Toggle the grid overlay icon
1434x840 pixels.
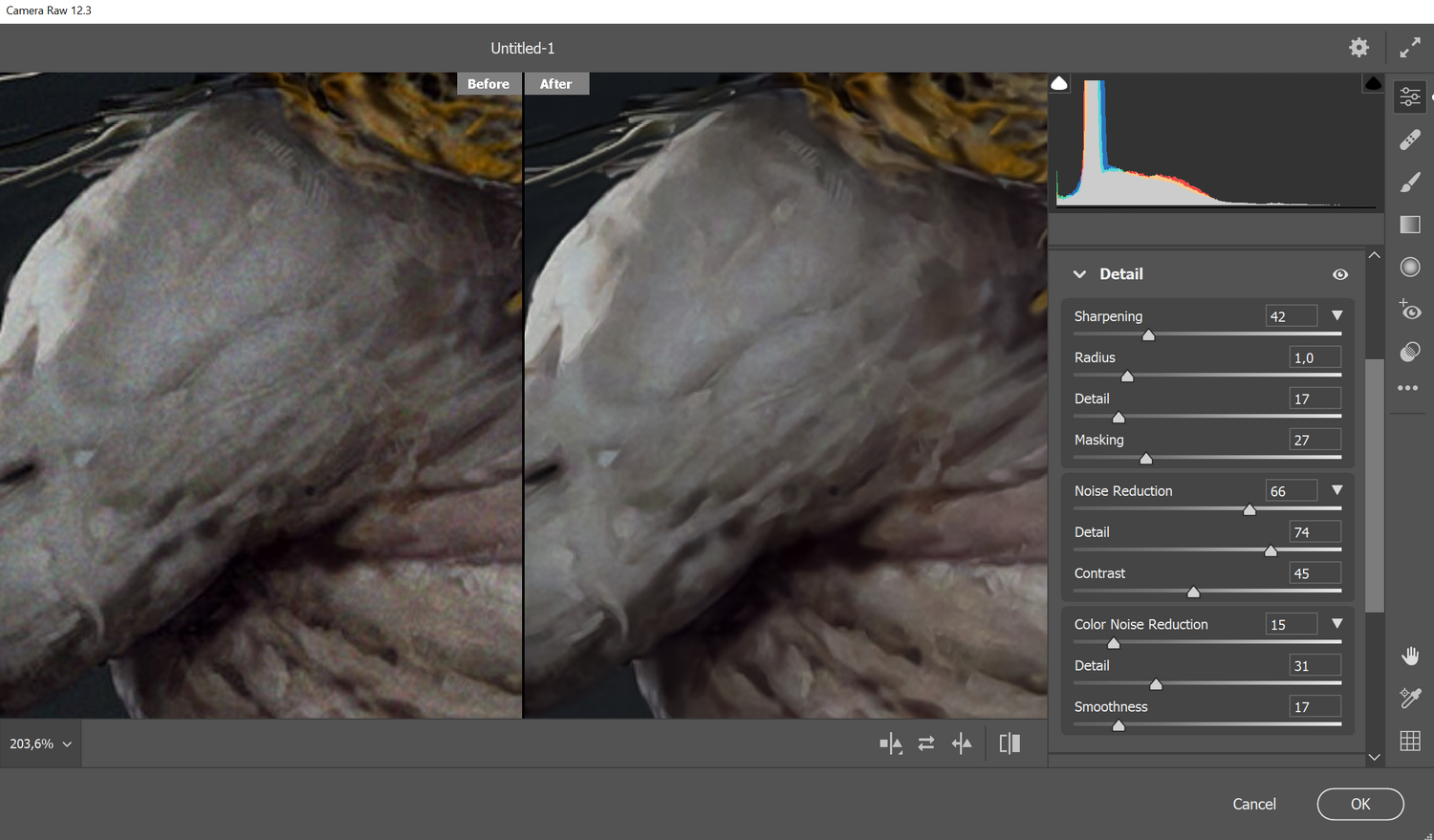tap(1409, 741)
